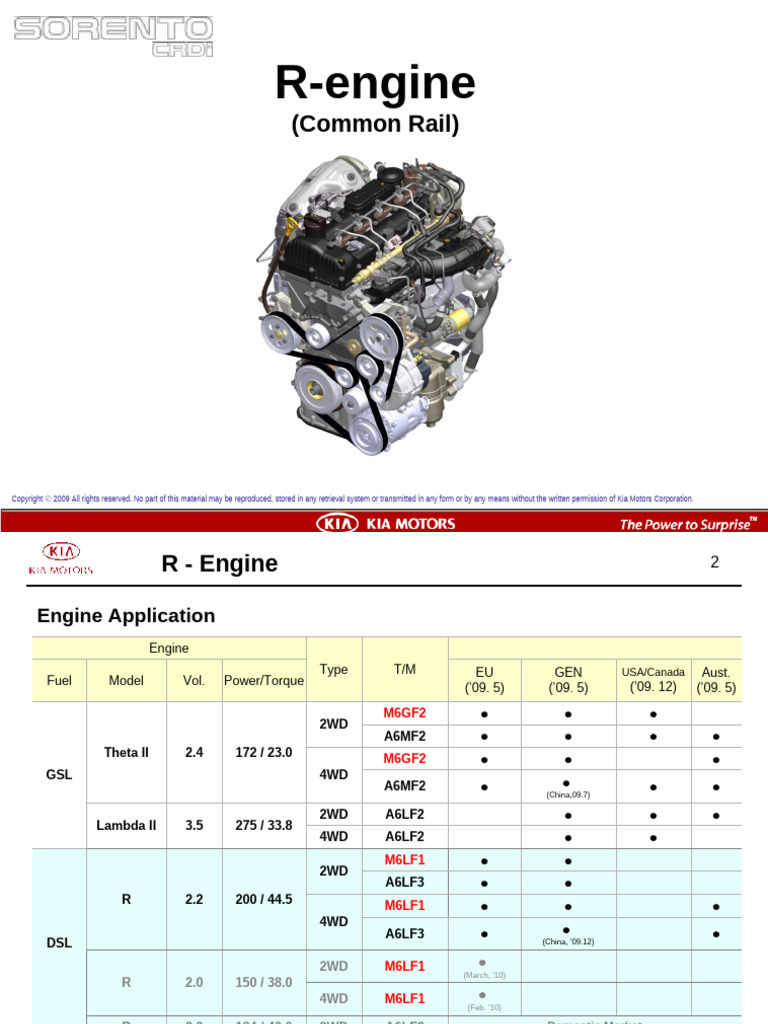Select the "(Common Rail)" subtitle
The height and width of the screenshot is (1024, 768).
(x=376, y=123)
